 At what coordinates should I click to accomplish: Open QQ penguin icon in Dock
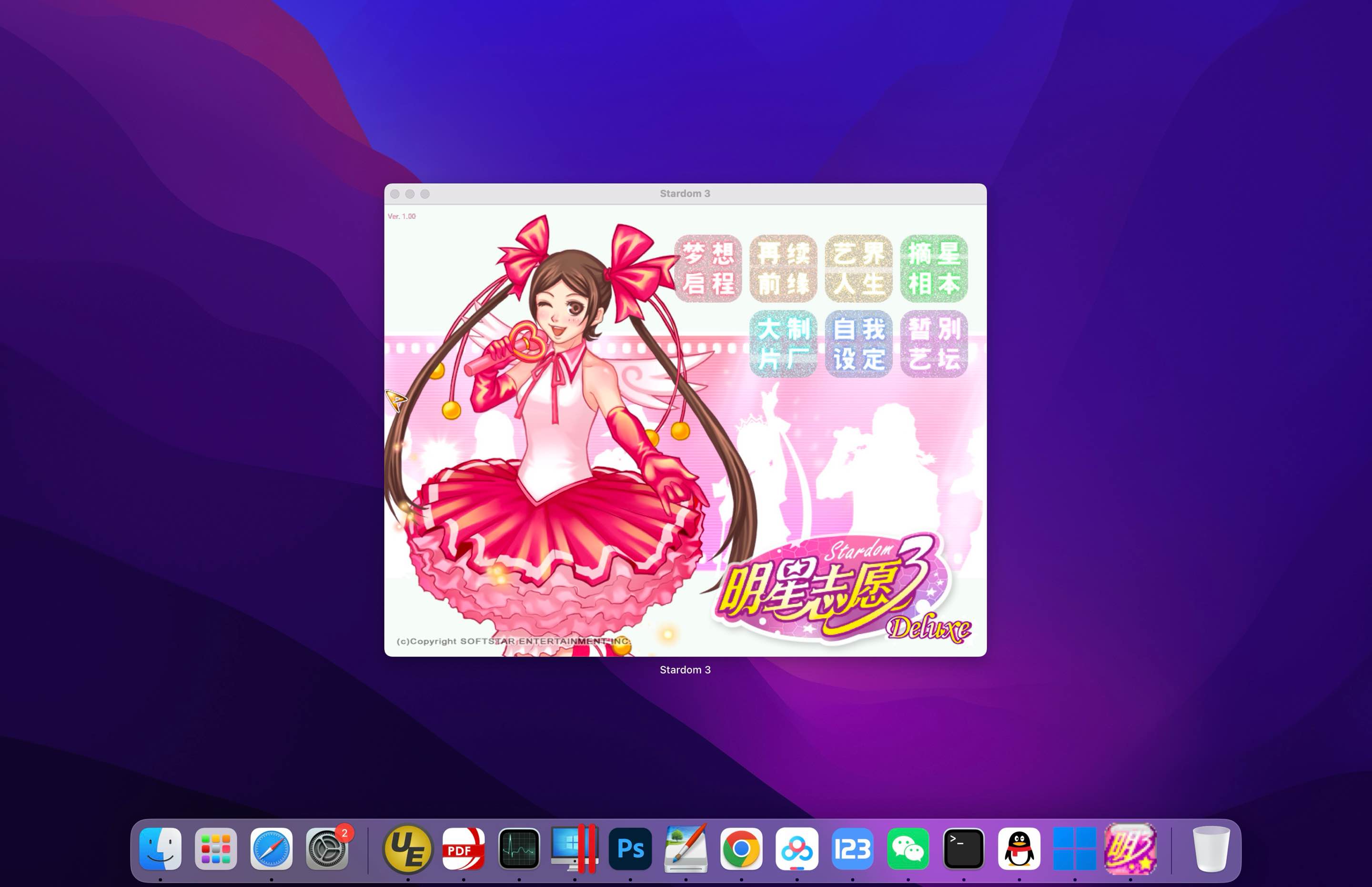[x=1019, y=849]
